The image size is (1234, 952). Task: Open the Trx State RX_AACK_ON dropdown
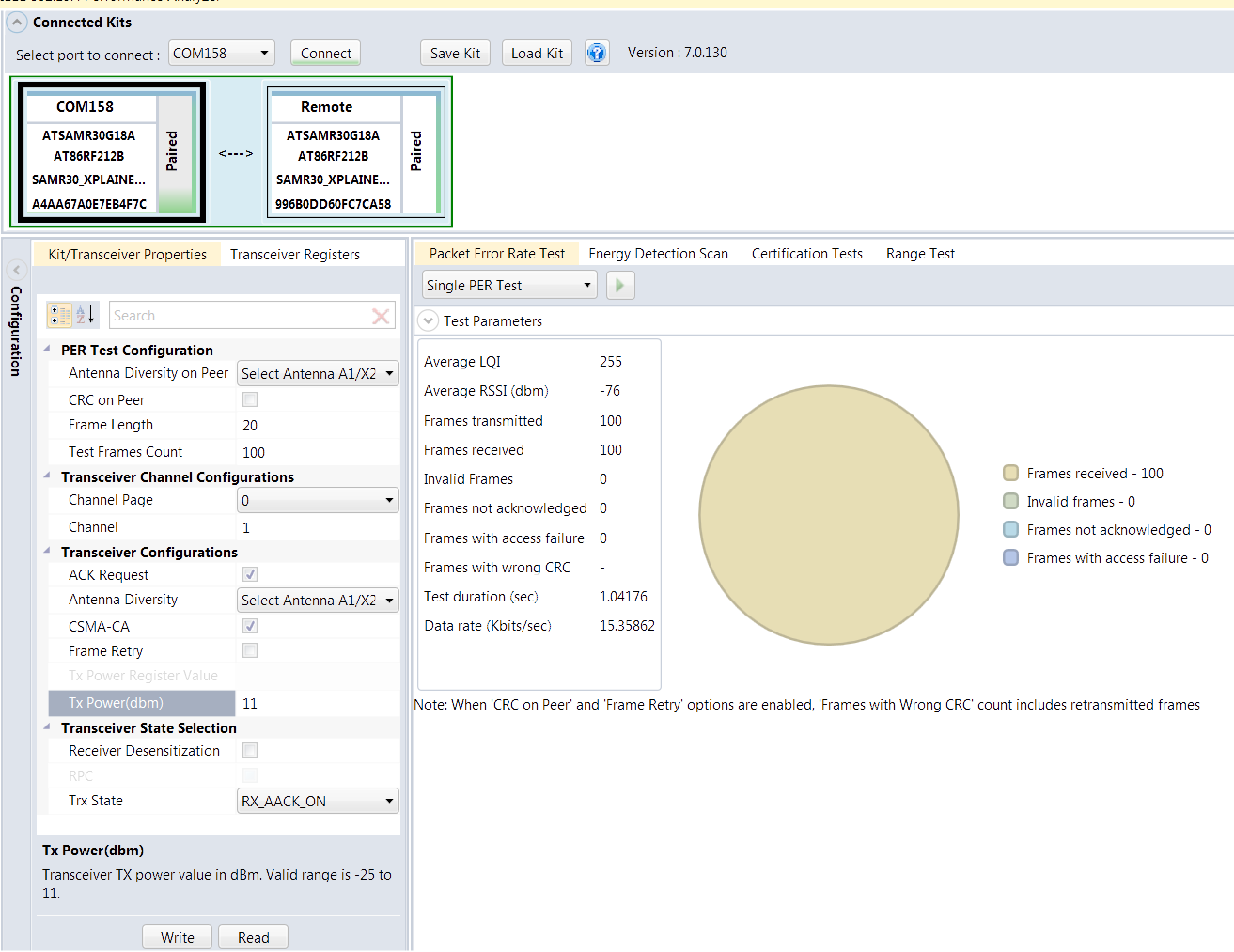(x=318, y=801)
